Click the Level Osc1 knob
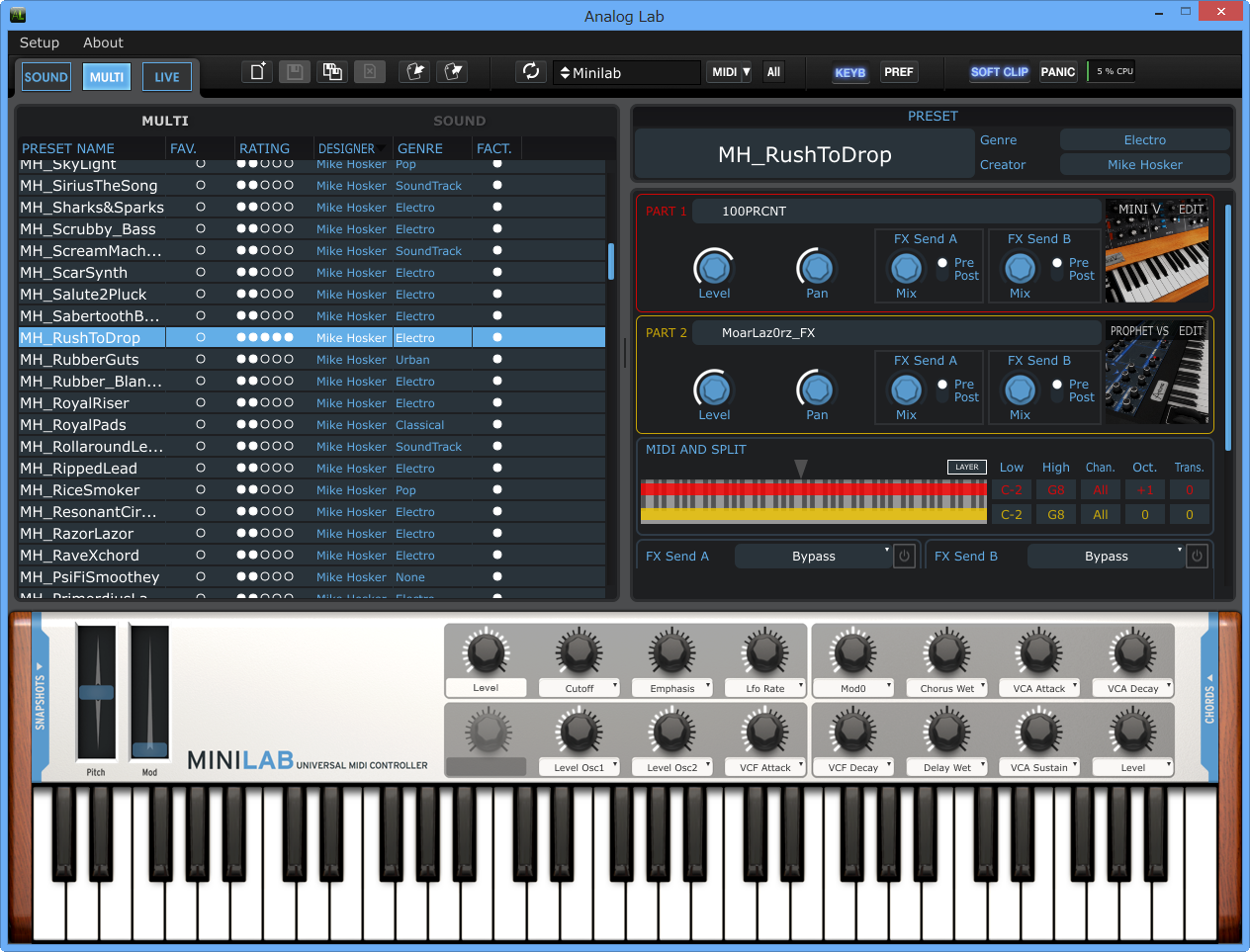This screenshot has height=952, width=1250. (x=580, y=732)
